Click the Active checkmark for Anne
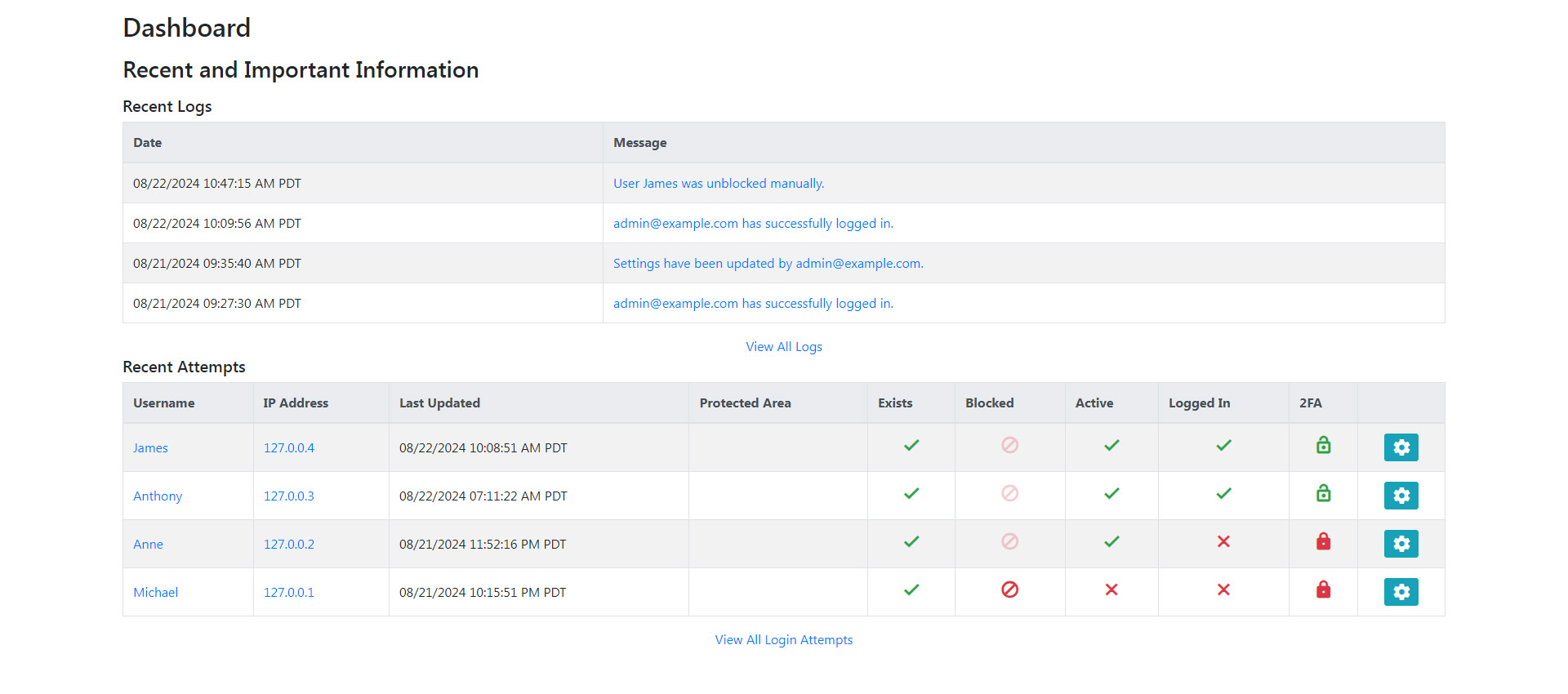This screenshot has height=694, width=1568. click(x=1111, y=541)
